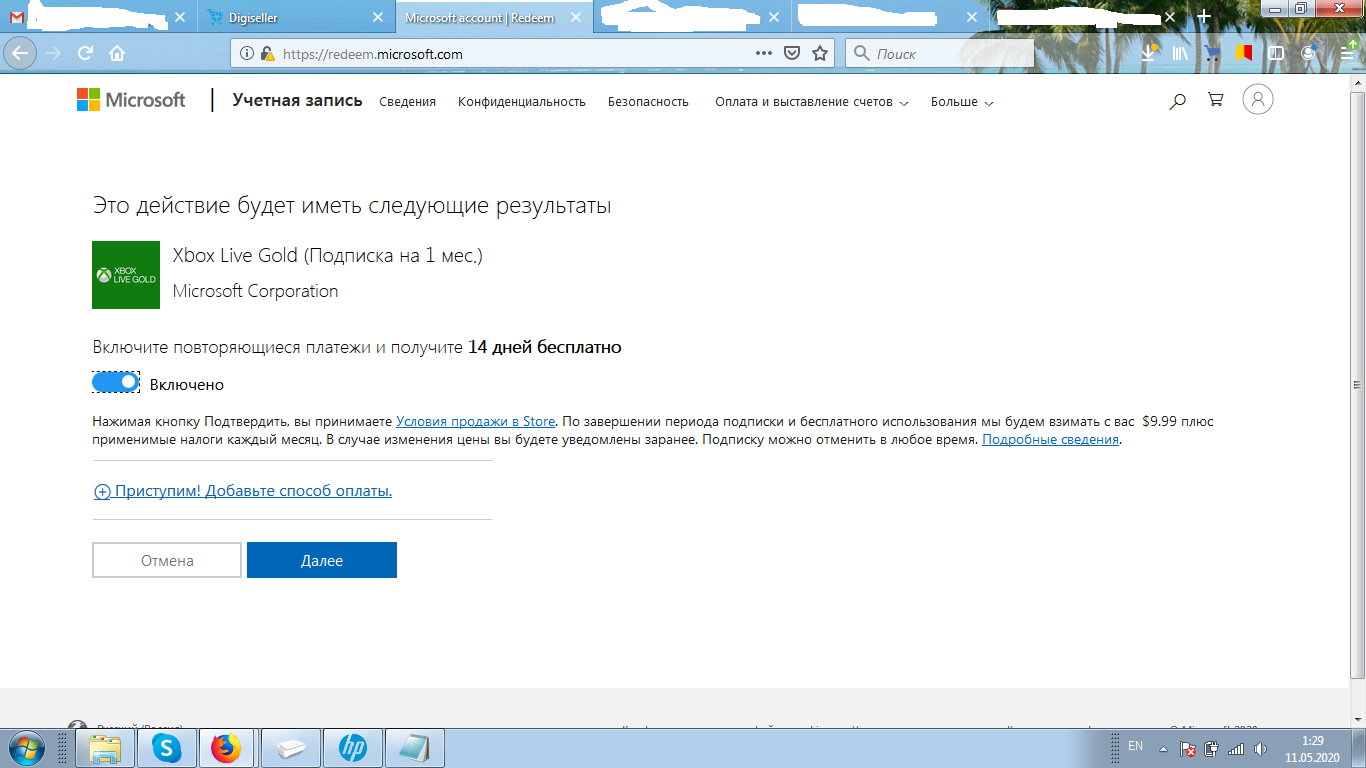Bookmark this page with the star
The image size is (1366, 768).
point(820,54)
